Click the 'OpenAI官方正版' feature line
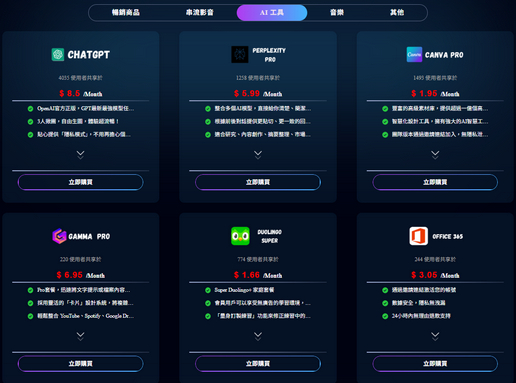Image resolution: width=516 pixels, height=383 pixels. (x=86, y=109)
